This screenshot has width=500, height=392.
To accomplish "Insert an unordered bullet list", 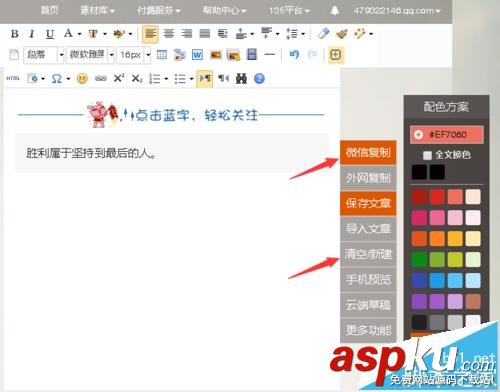I will [x=180, y=79].
